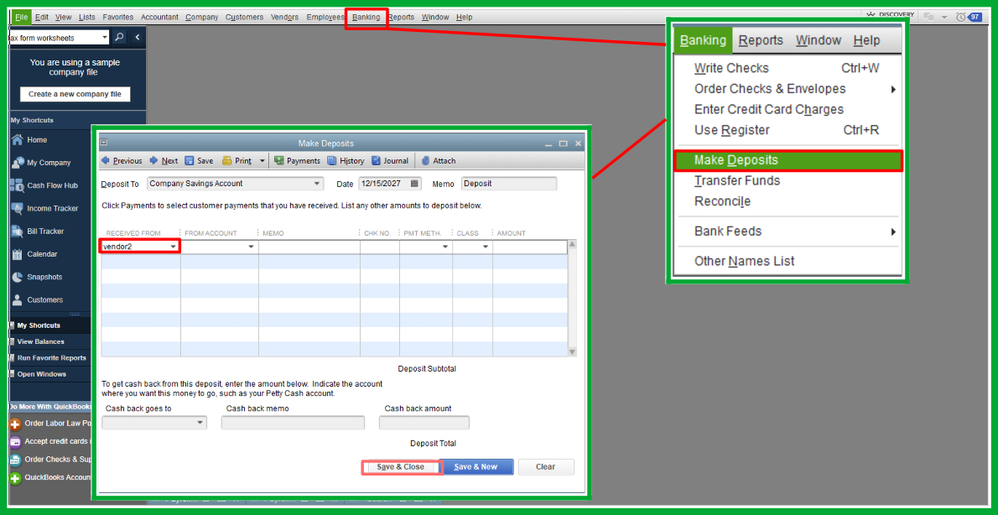Click the chat bubbles icon near DISCOVERY
This screenshot has width=998, height=515.
click(x=929, y=17)
